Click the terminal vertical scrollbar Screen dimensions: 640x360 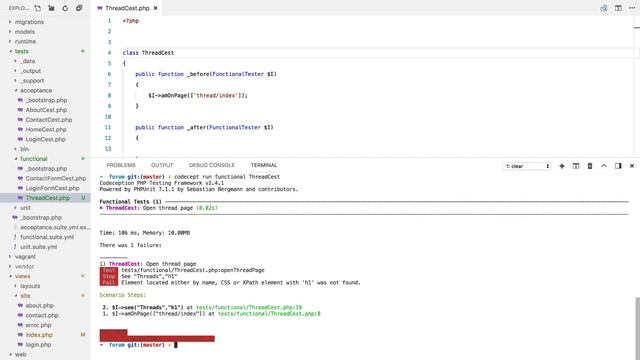pyautogui.click(x=637, y=328)
